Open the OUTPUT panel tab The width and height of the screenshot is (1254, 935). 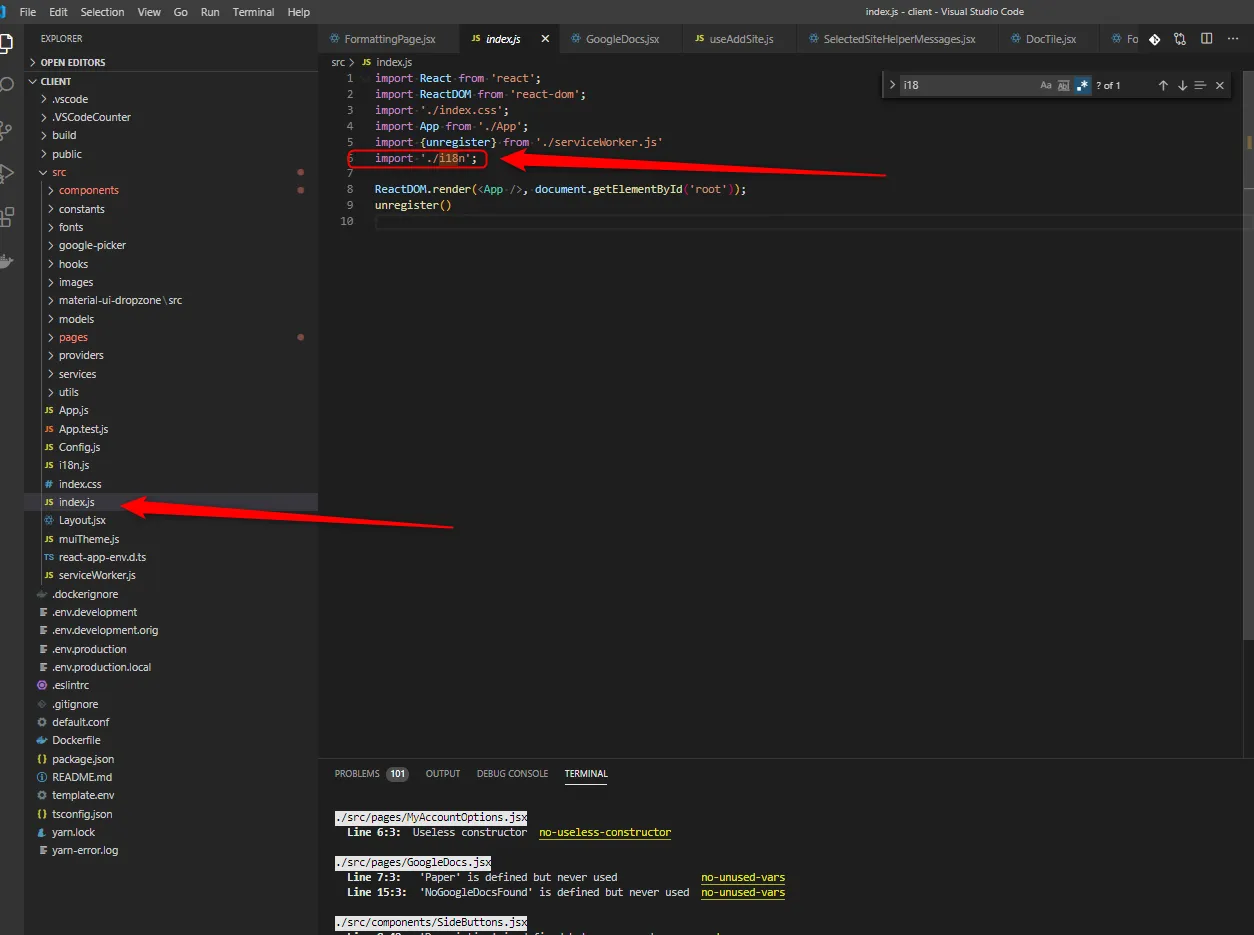(x=443, y=774)
